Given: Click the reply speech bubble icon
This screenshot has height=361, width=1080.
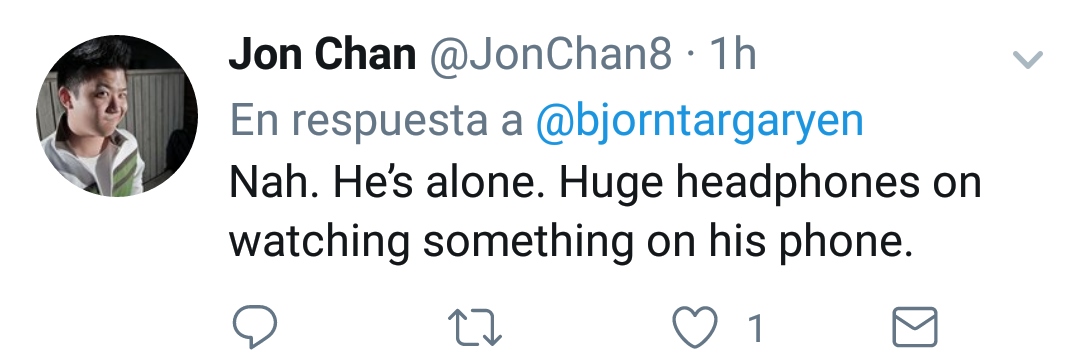Looking at the screenshot, I should (x=255, y=327).
